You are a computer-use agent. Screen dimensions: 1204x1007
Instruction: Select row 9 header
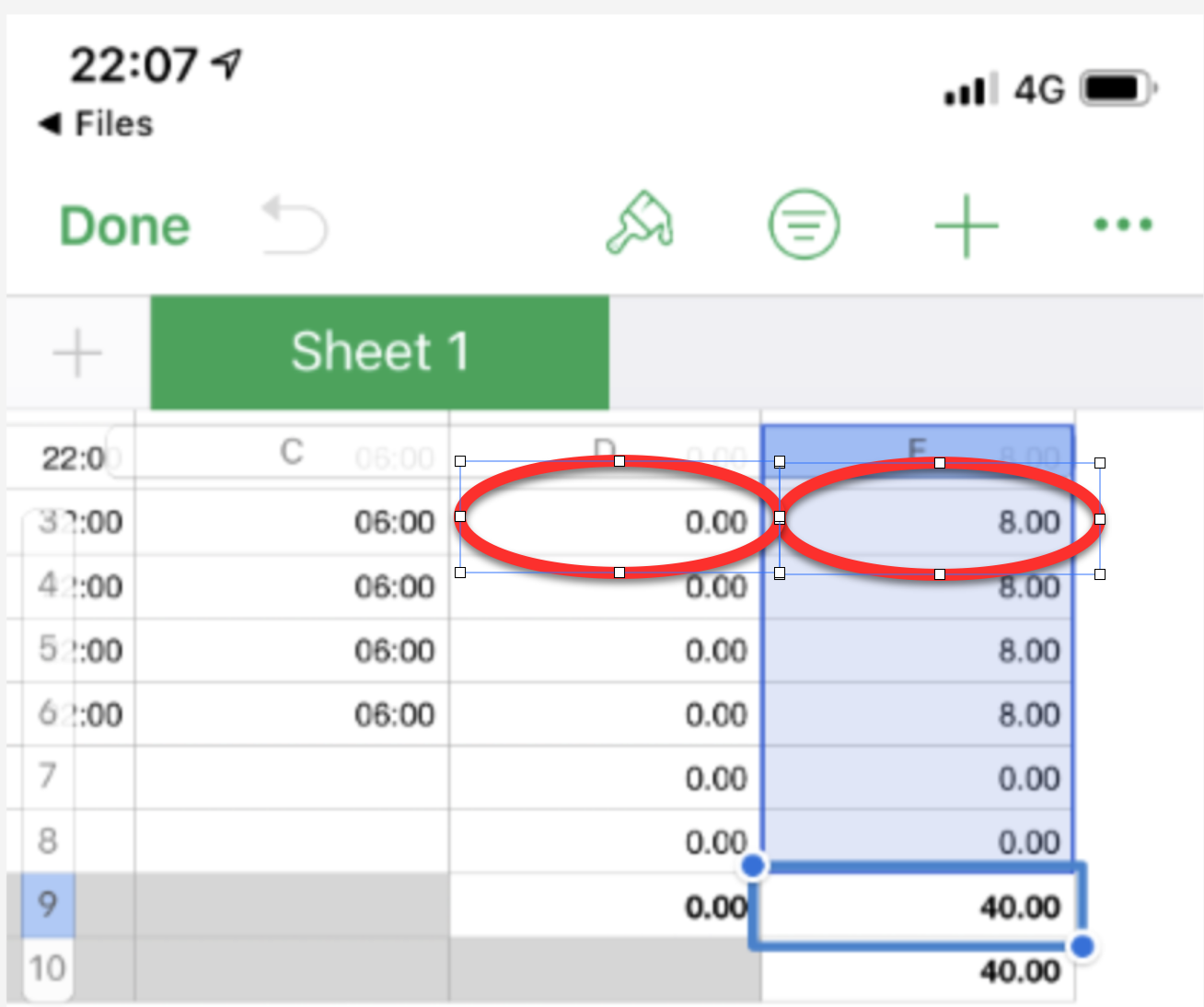tap(47, 904)
